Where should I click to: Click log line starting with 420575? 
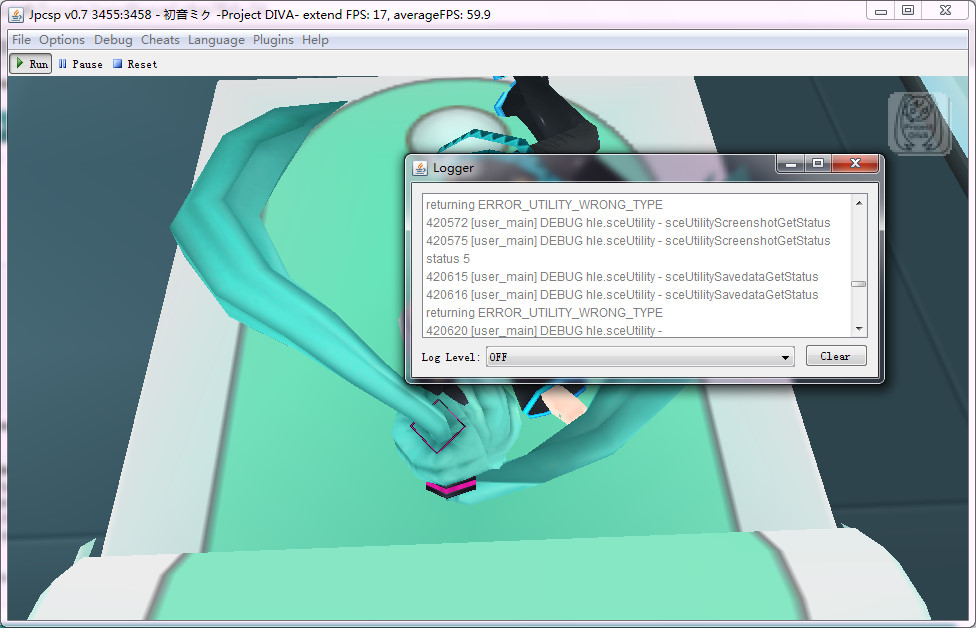click(628, 241)
